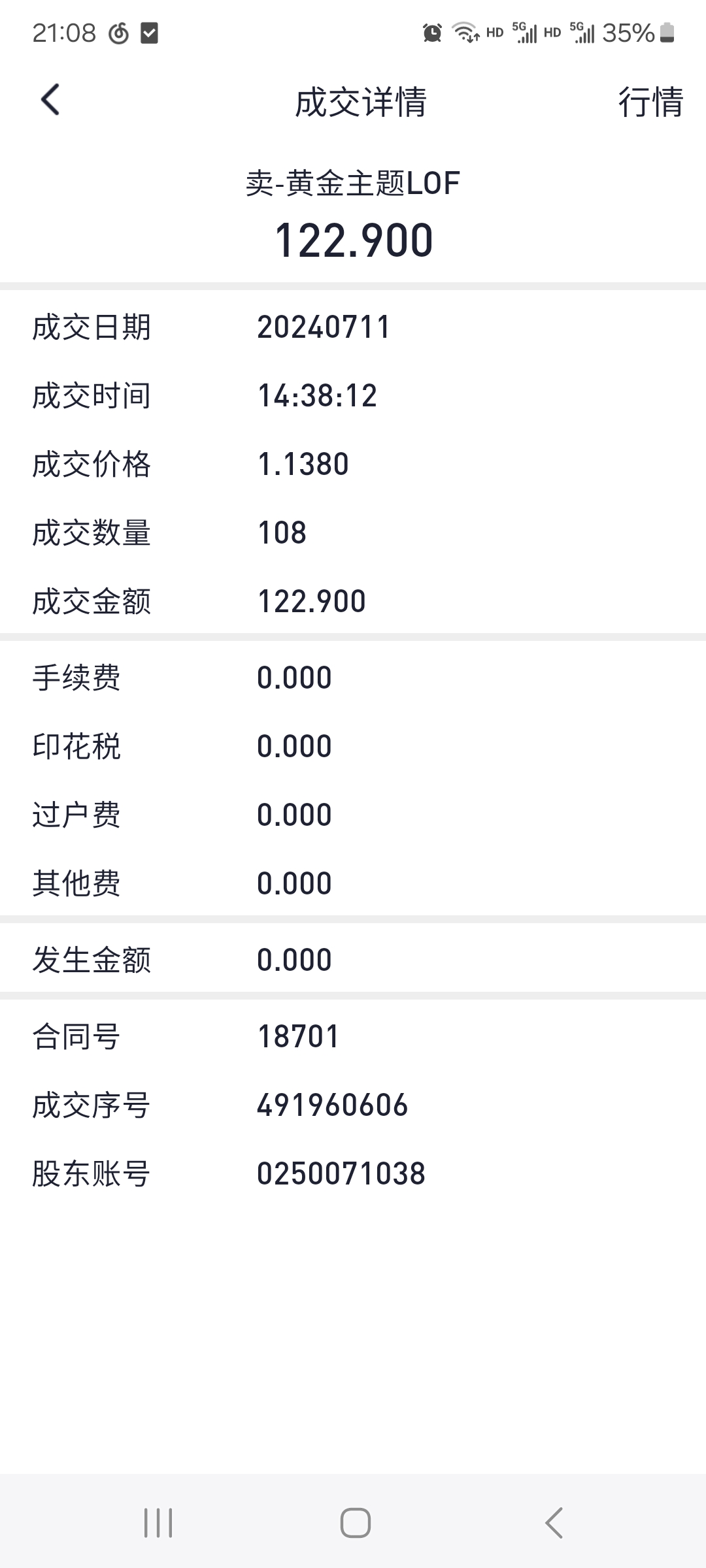Viewport: 706px width, 1568px height.
Task: Tap the battery indicator icon
Action: pyautogui.click(x=667, y=33)
